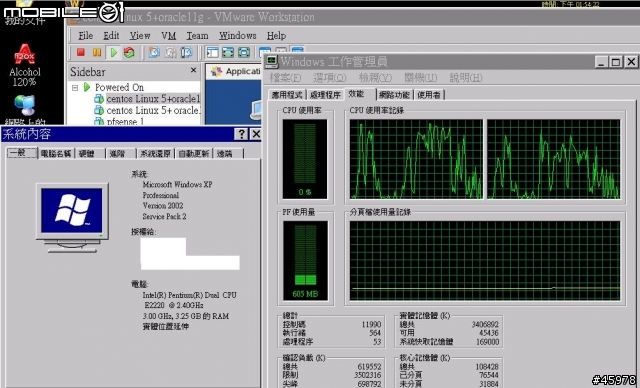The image size is (640, 388).
Task: Select the pfsense 1 virtual machine icon
Action: pos(99,121)
